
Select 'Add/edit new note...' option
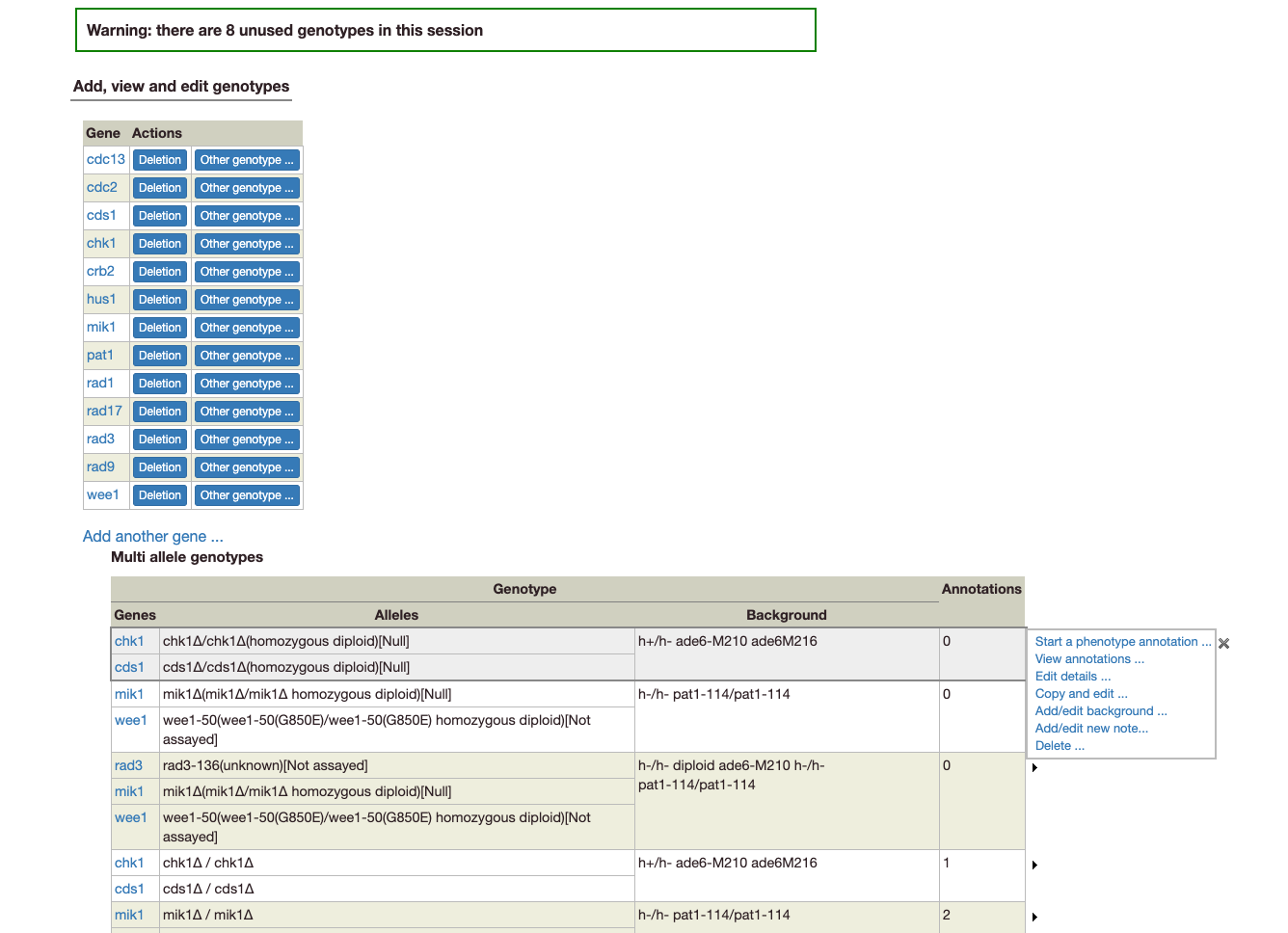coord(1090,728)
